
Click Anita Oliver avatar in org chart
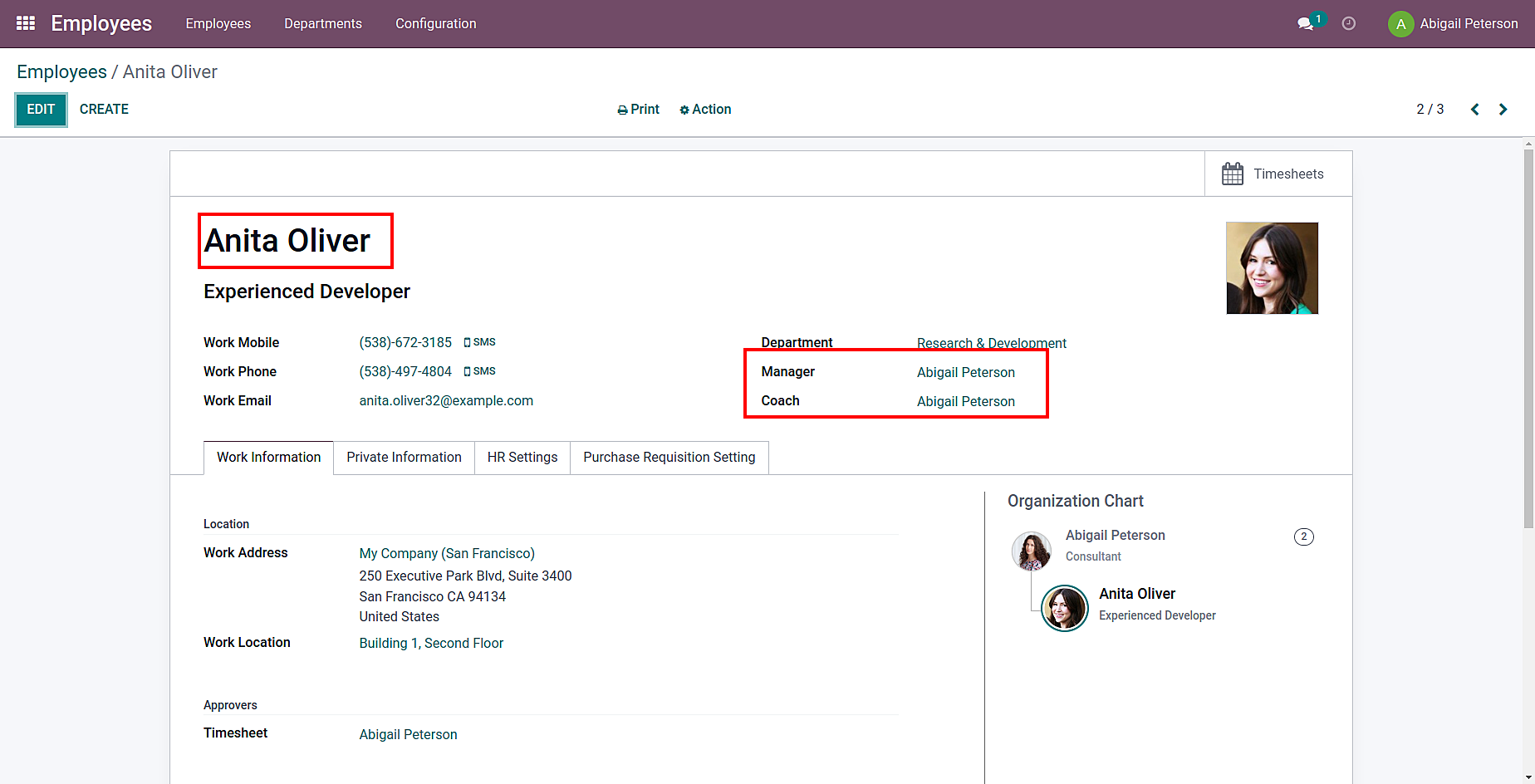1065,608
